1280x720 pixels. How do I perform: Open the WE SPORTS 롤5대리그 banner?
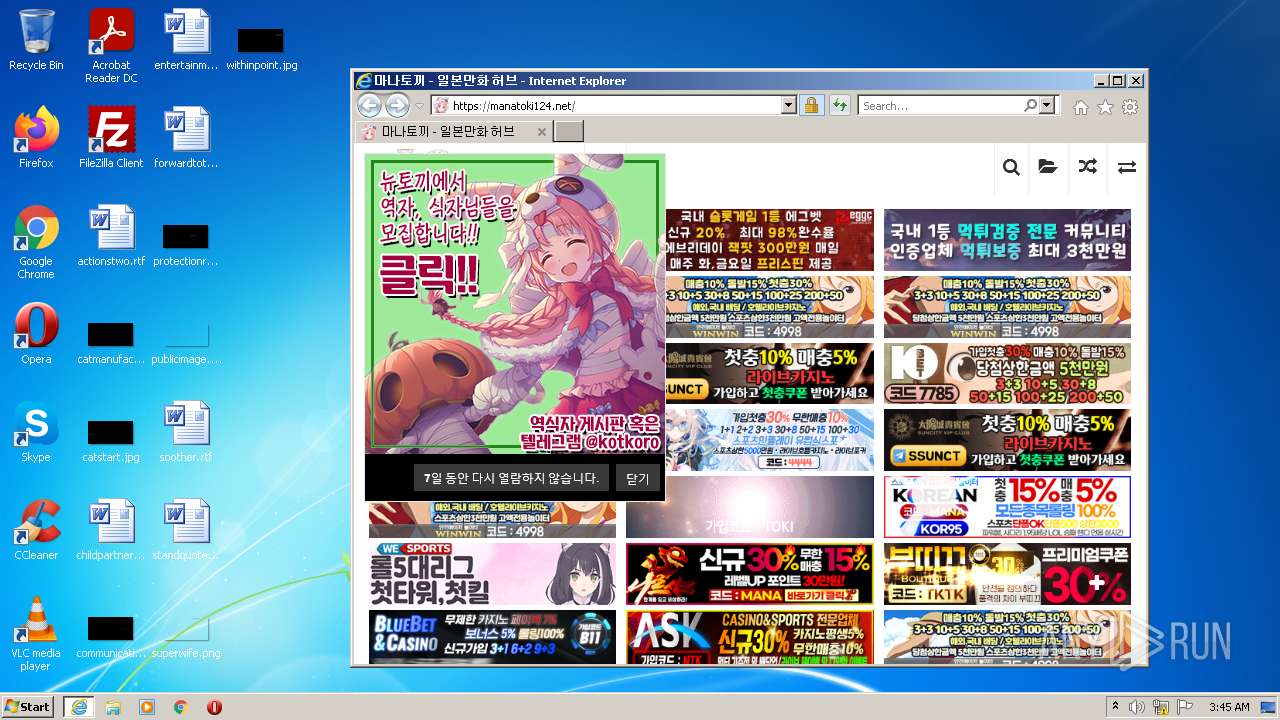pos(492,573)
